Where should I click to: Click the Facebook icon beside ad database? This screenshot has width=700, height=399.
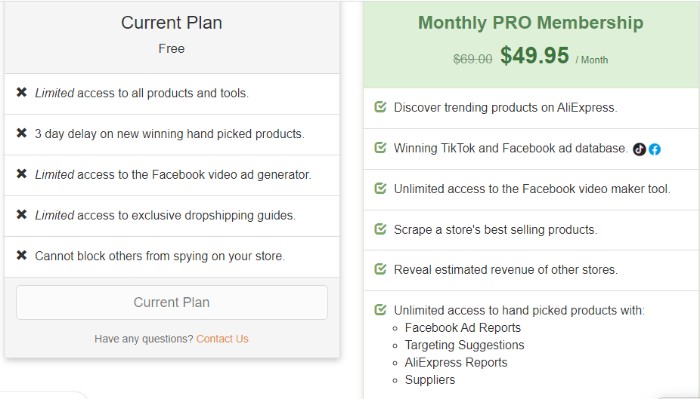point(654,149)
